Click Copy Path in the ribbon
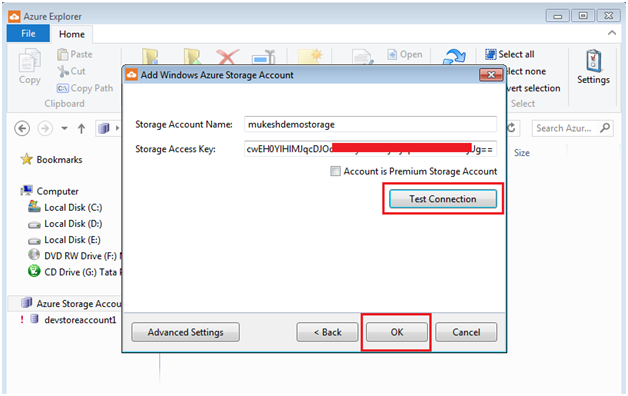The height and width of the screenshot is (396, 628). point(85,88)
